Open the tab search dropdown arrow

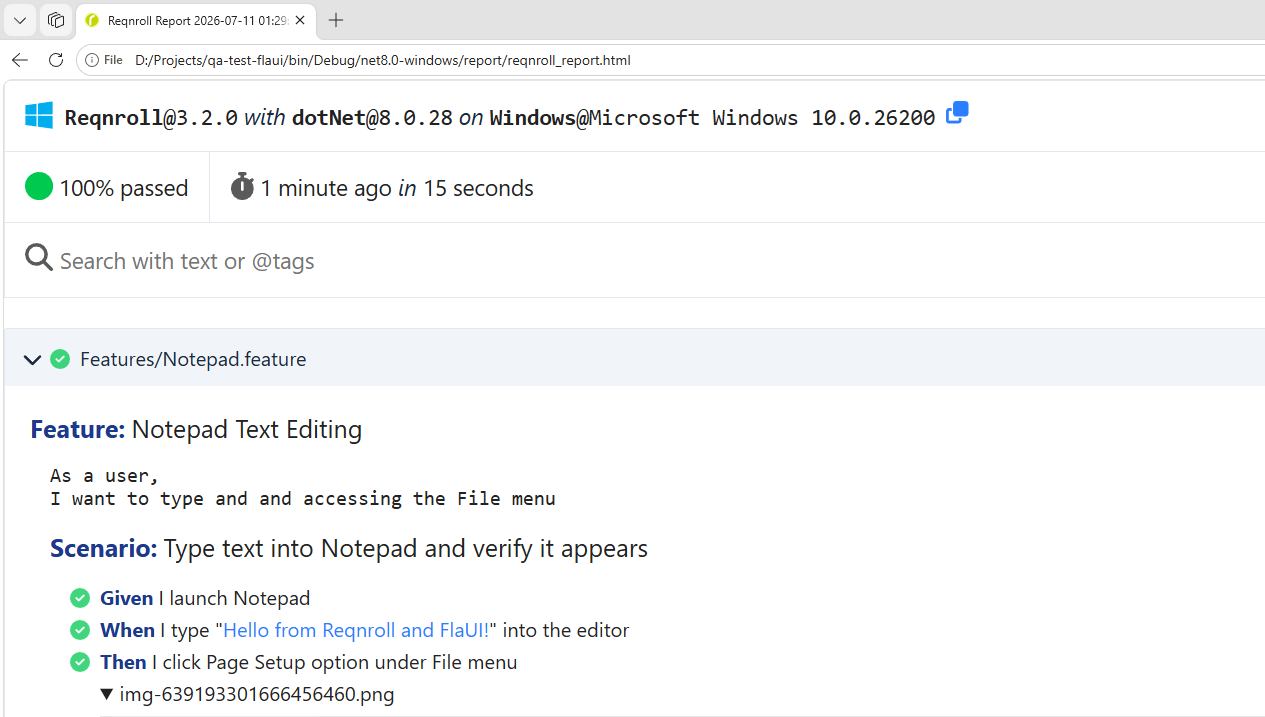click(x=20, y=20)
